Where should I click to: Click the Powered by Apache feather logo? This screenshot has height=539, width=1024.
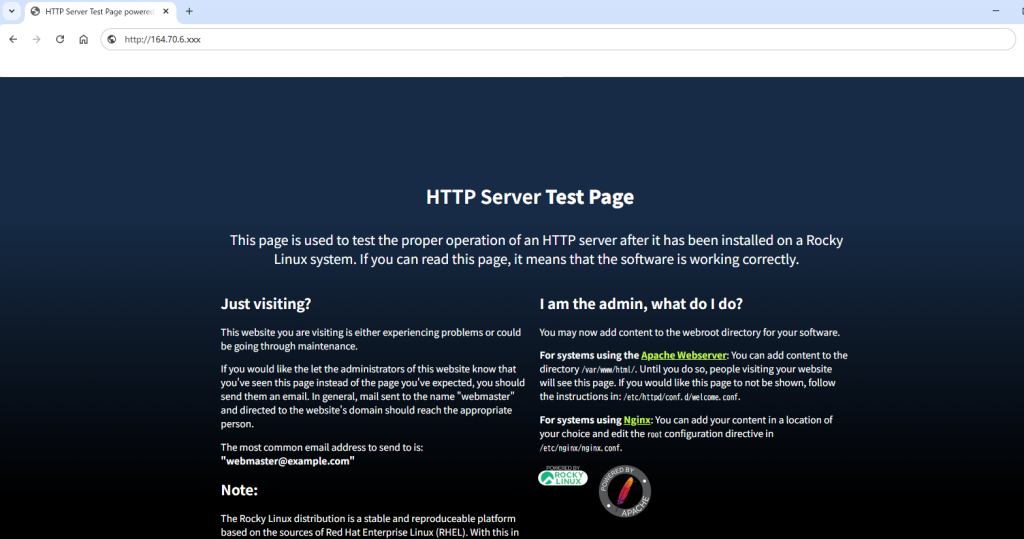click(624, 491)
